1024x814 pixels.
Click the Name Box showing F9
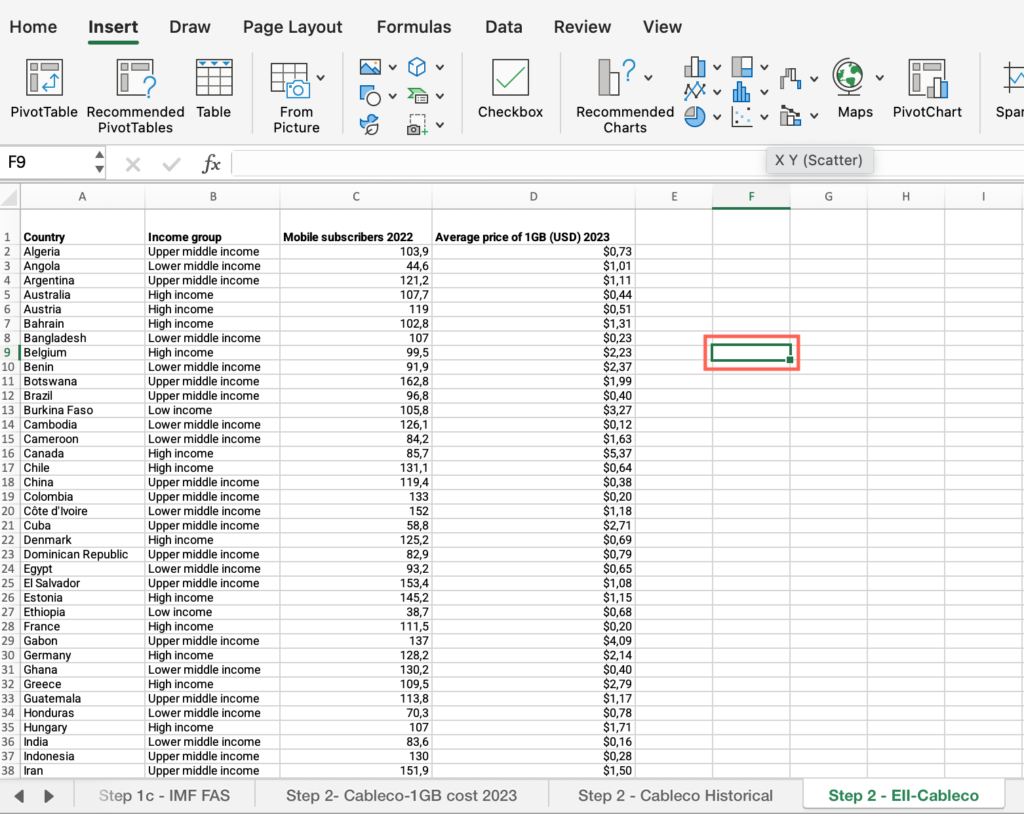click(46, 162)
